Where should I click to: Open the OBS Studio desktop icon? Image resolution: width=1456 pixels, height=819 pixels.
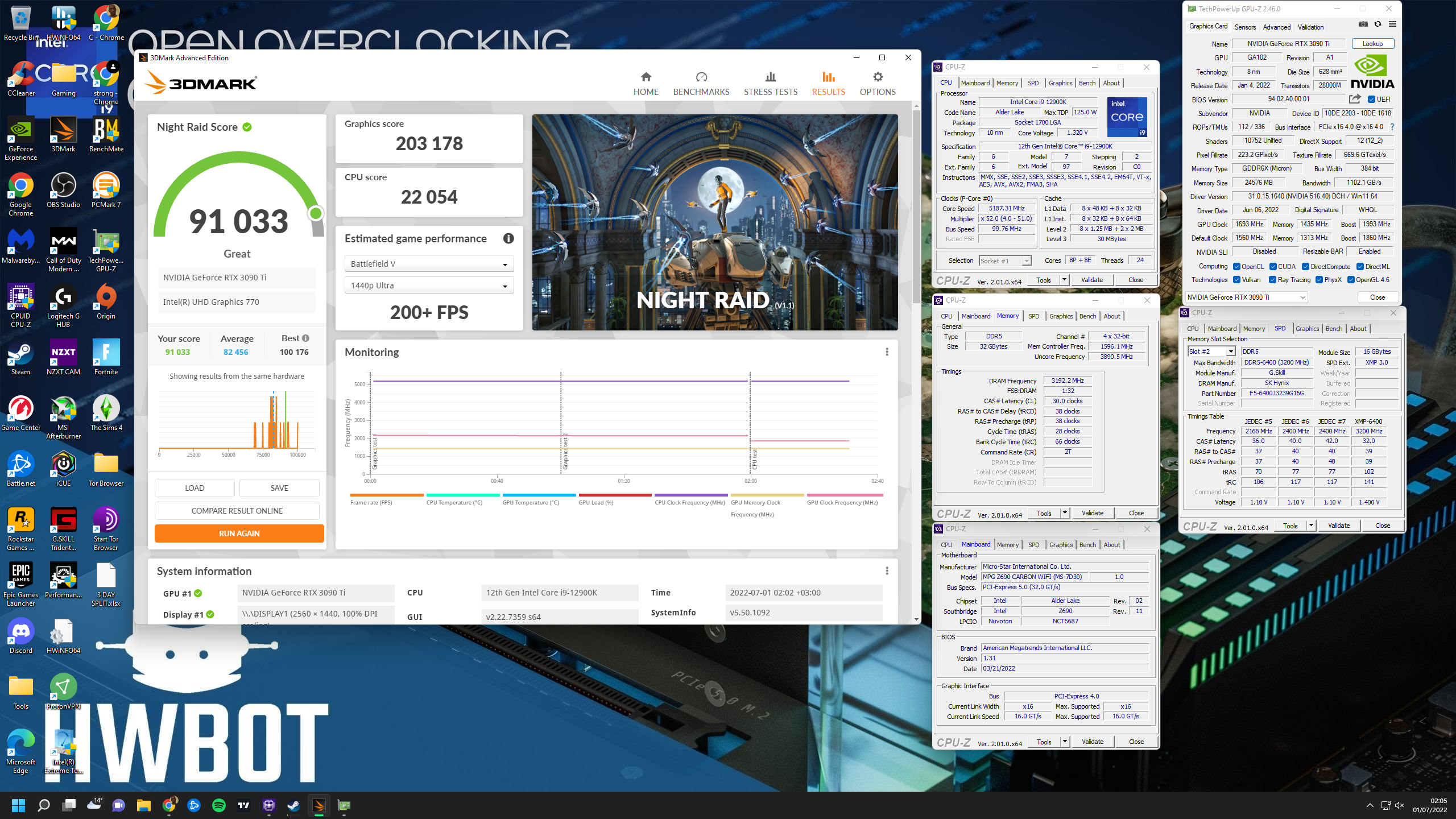[63, 191]
